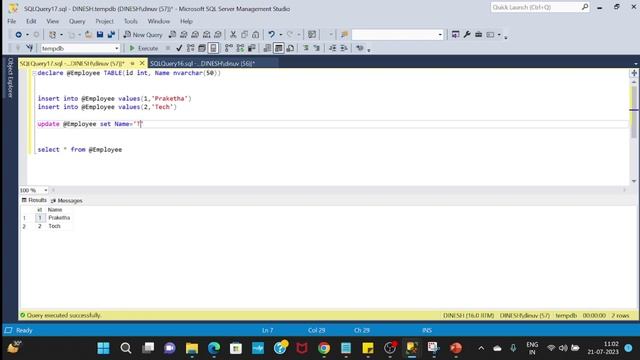The image size is (640, 360).
Task: Open the View menu
Action: click(x=52, y=21)
